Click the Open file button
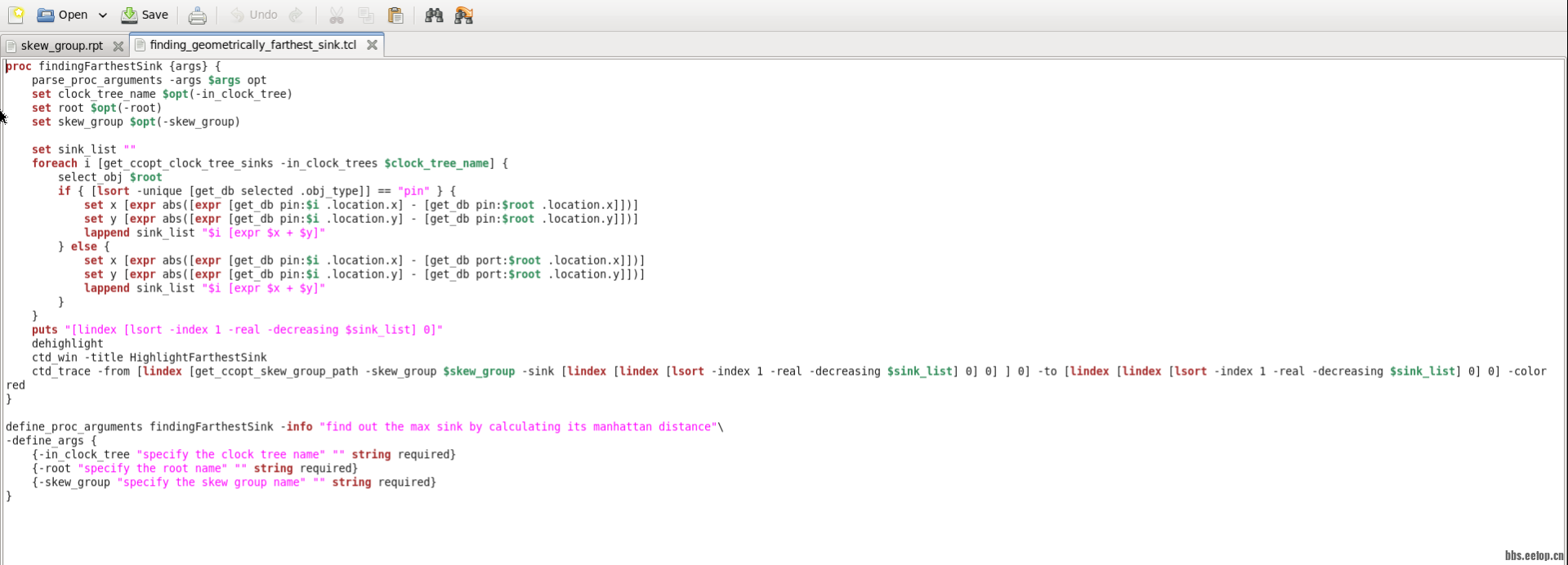The height and width of the screenshot is (565, 1568). point(63,15)
